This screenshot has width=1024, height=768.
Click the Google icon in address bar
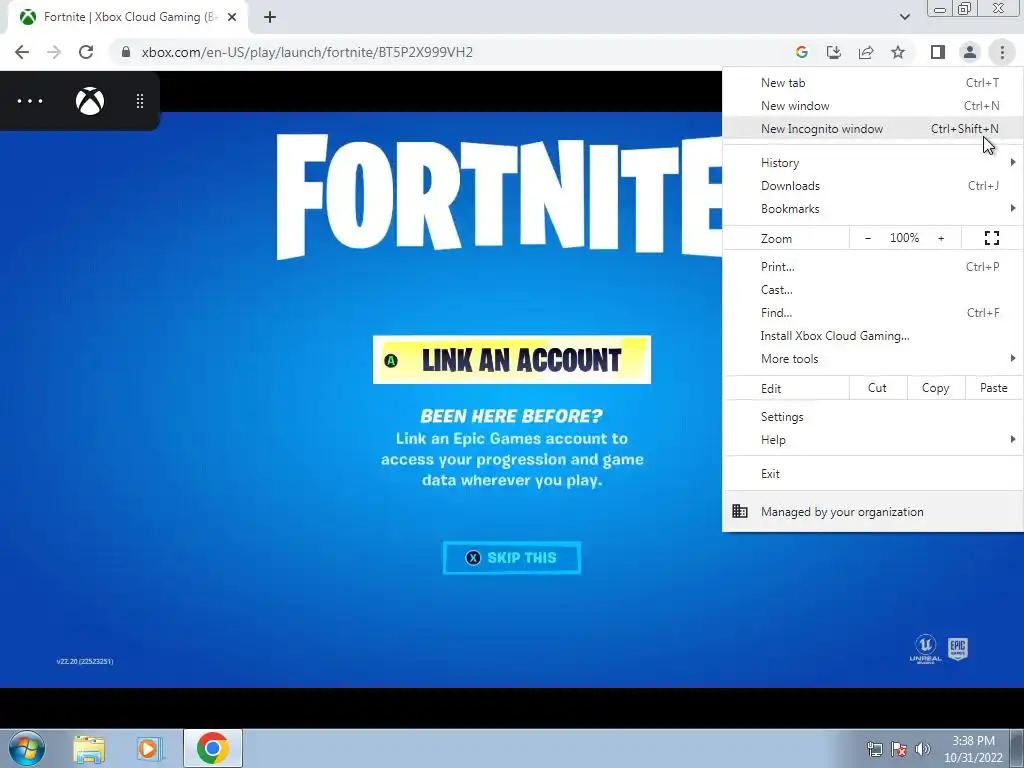pyautogui.click(x=802, y=52)
